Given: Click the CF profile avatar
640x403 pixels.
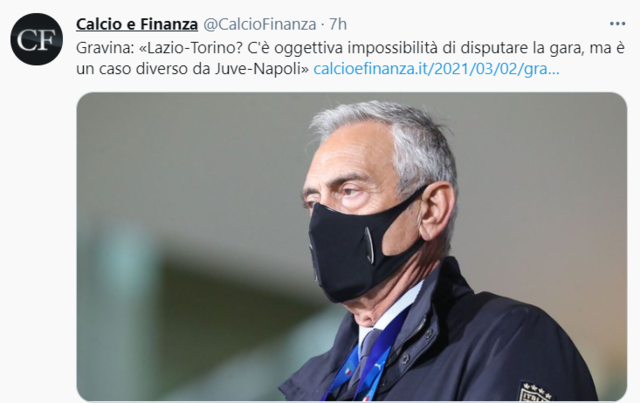Looking at the screenshot, I should [x=37, y=39].
